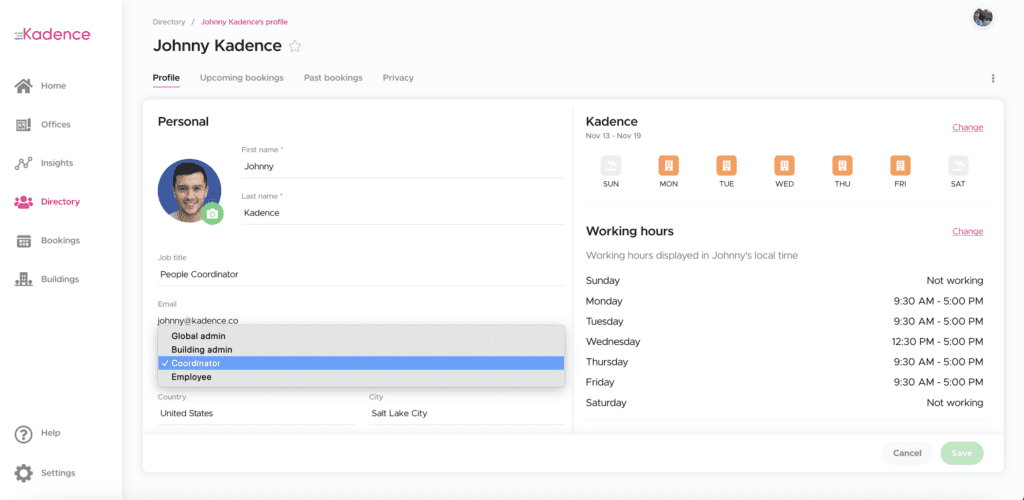Image resolution: width=1024 pixels, height=500 pixels.
Task: Click Johnny's profile photo
Action: point(189,191)
